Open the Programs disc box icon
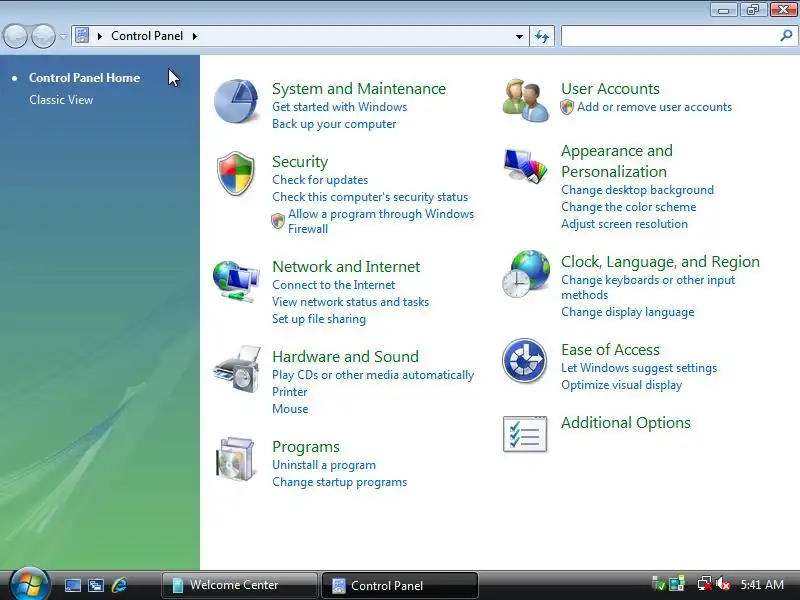This screenshot has width=800, height=600. click(235, 459)
